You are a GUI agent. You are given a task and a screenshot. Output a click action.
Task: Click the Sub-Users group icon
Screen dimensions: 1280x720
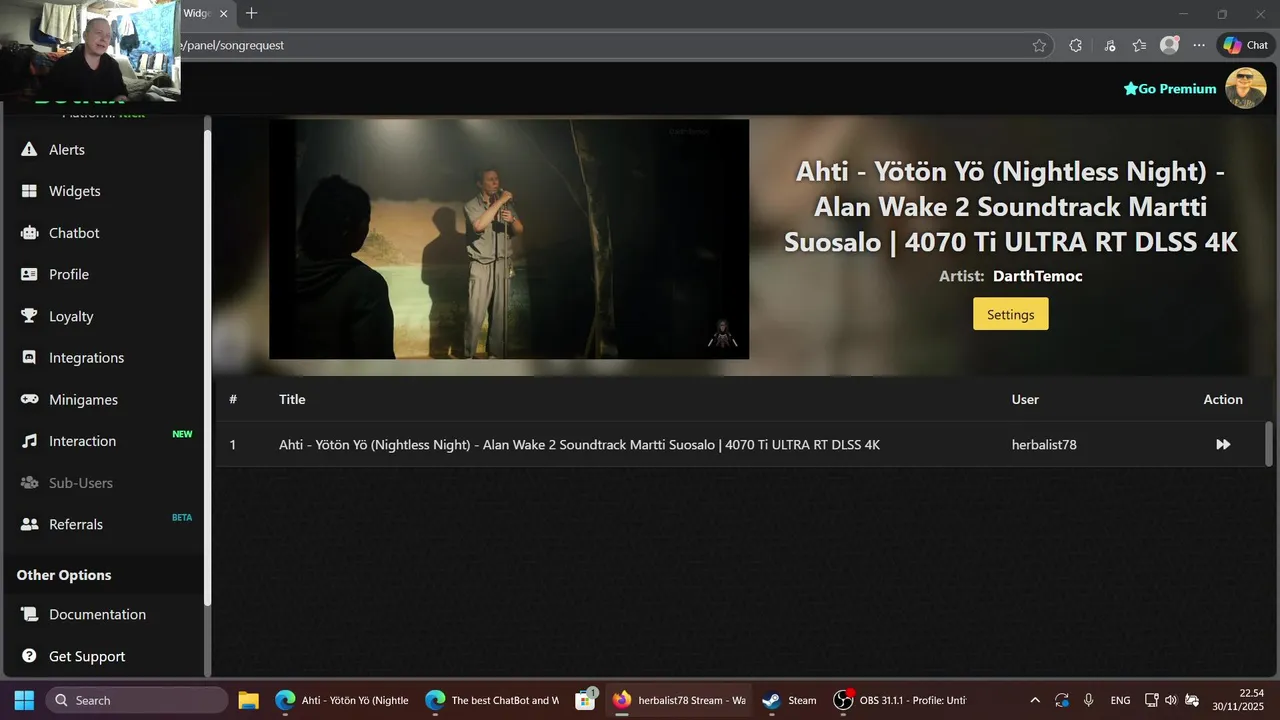pos(29,483)
